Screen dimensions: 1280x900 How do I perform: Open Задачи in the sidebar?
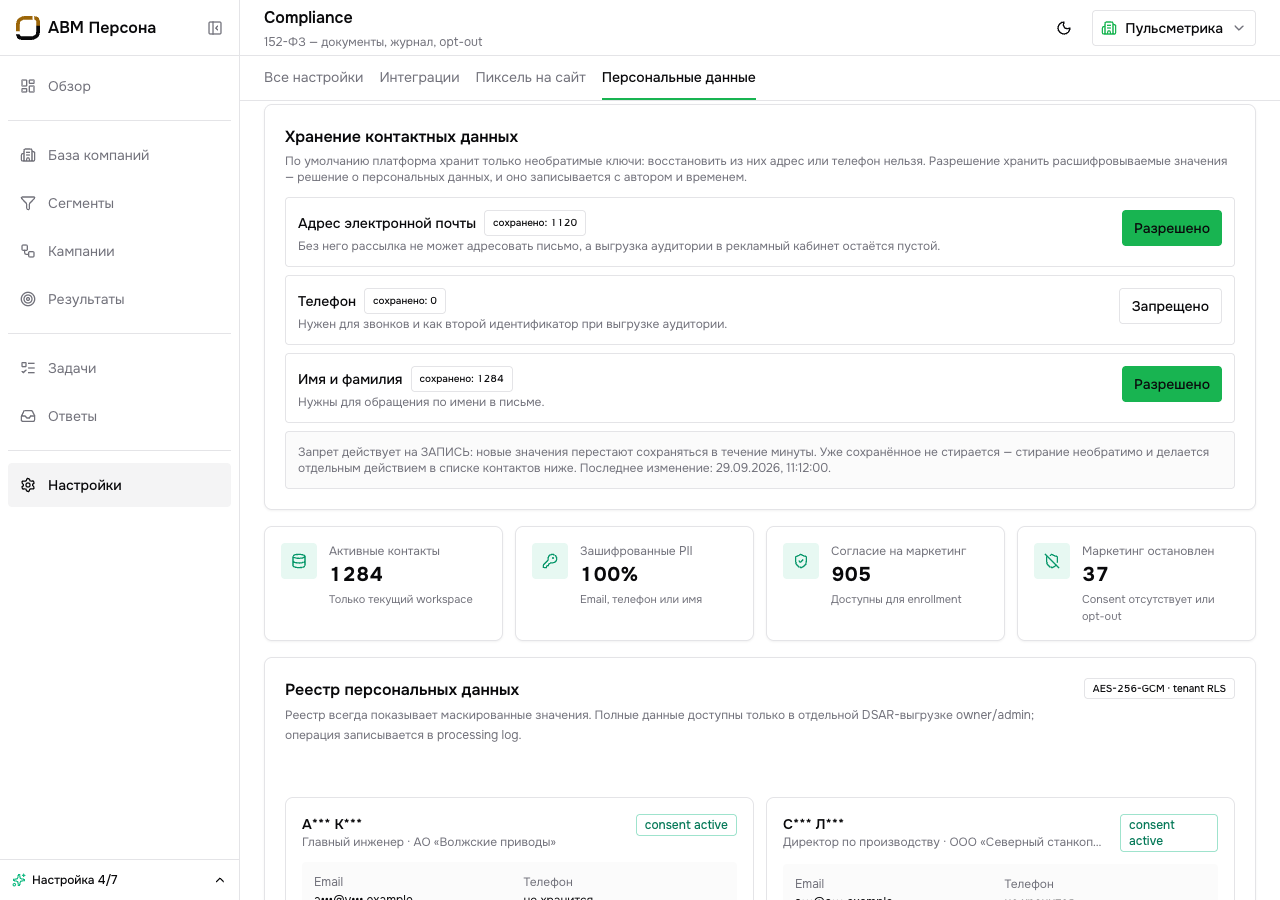119,368
